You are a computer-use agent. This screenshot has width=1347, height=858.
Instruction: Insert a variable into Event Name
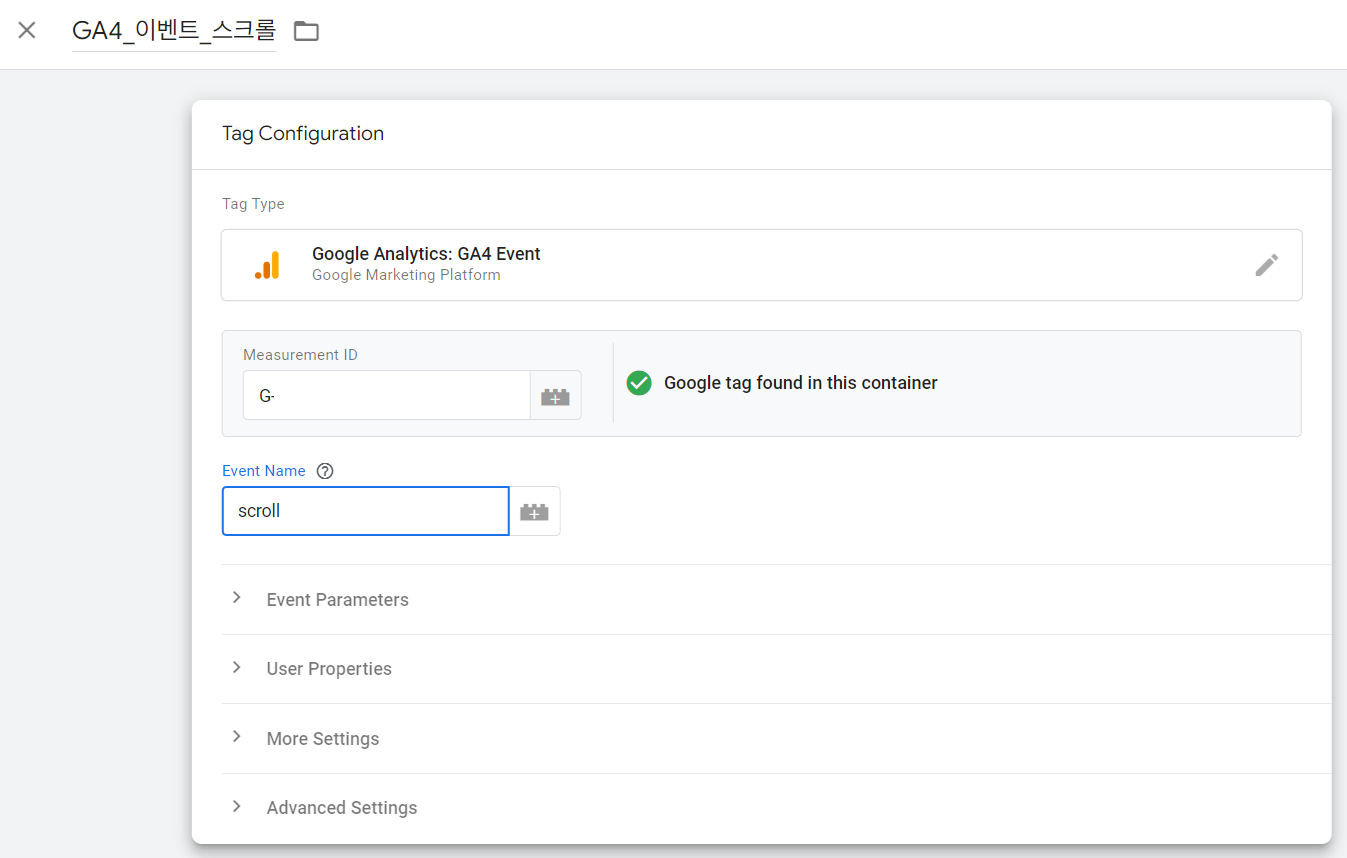534,511
